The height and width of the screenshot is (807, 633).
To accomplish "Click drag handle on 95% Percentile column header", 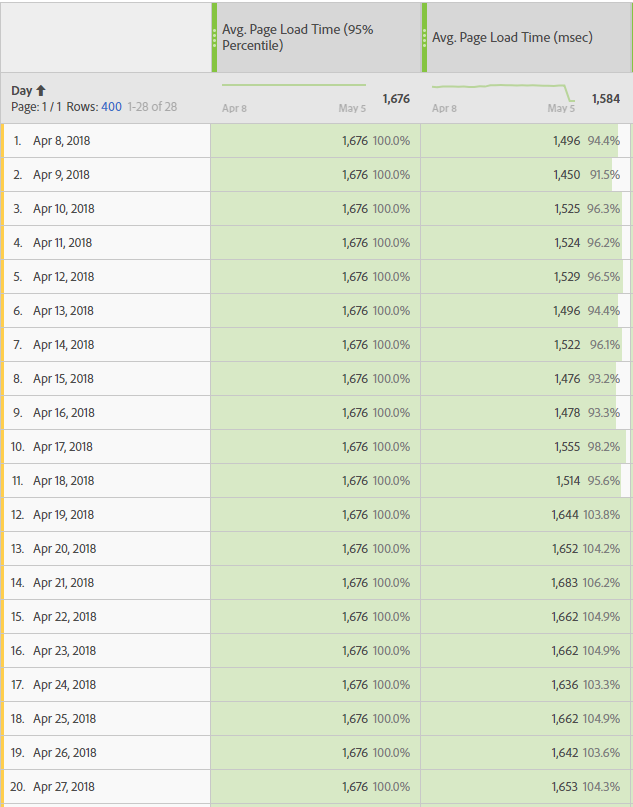I will pyautogui.click(x=214, y=37).
